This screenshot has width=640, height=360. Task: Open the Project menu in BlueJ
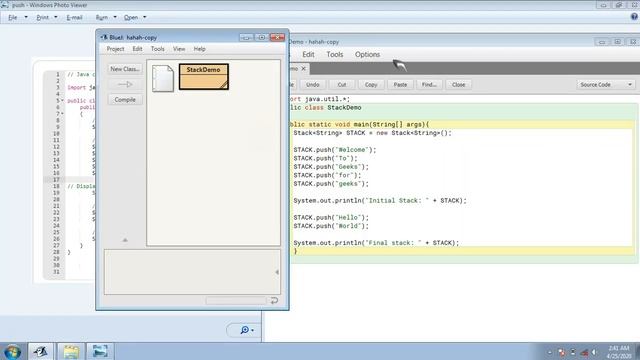point(115,49)
